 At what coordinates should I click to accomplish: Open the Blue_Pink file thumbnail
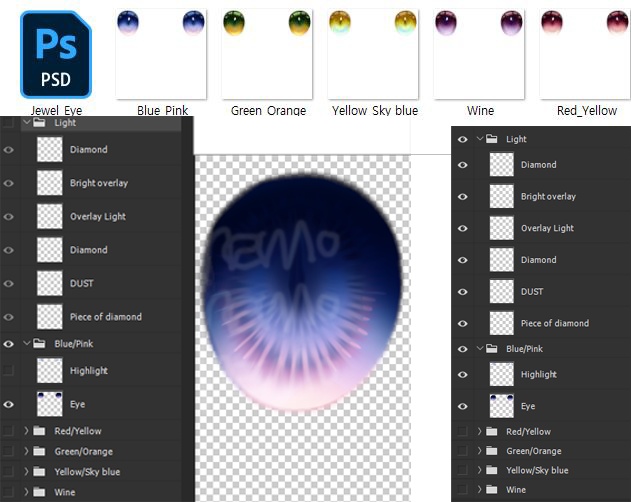161,54
